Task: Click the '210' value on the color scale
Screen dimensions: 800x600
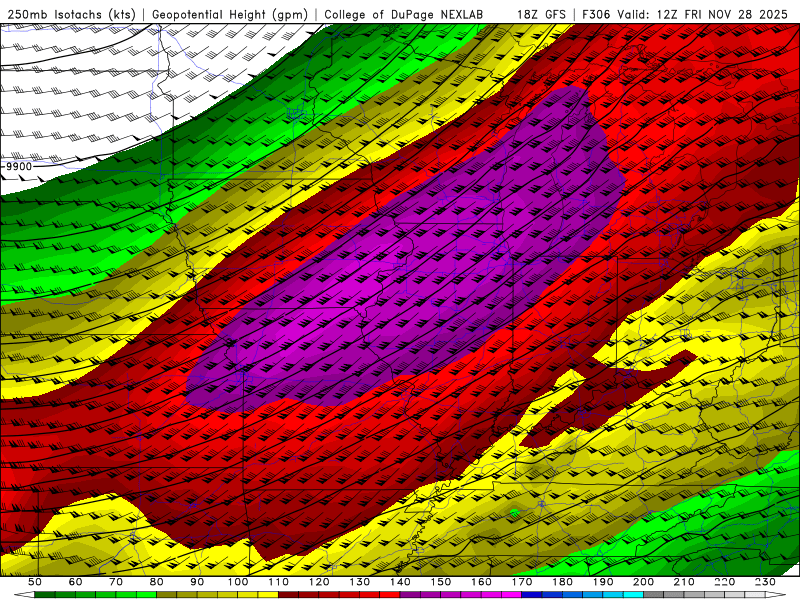Action: click(684, 582)
